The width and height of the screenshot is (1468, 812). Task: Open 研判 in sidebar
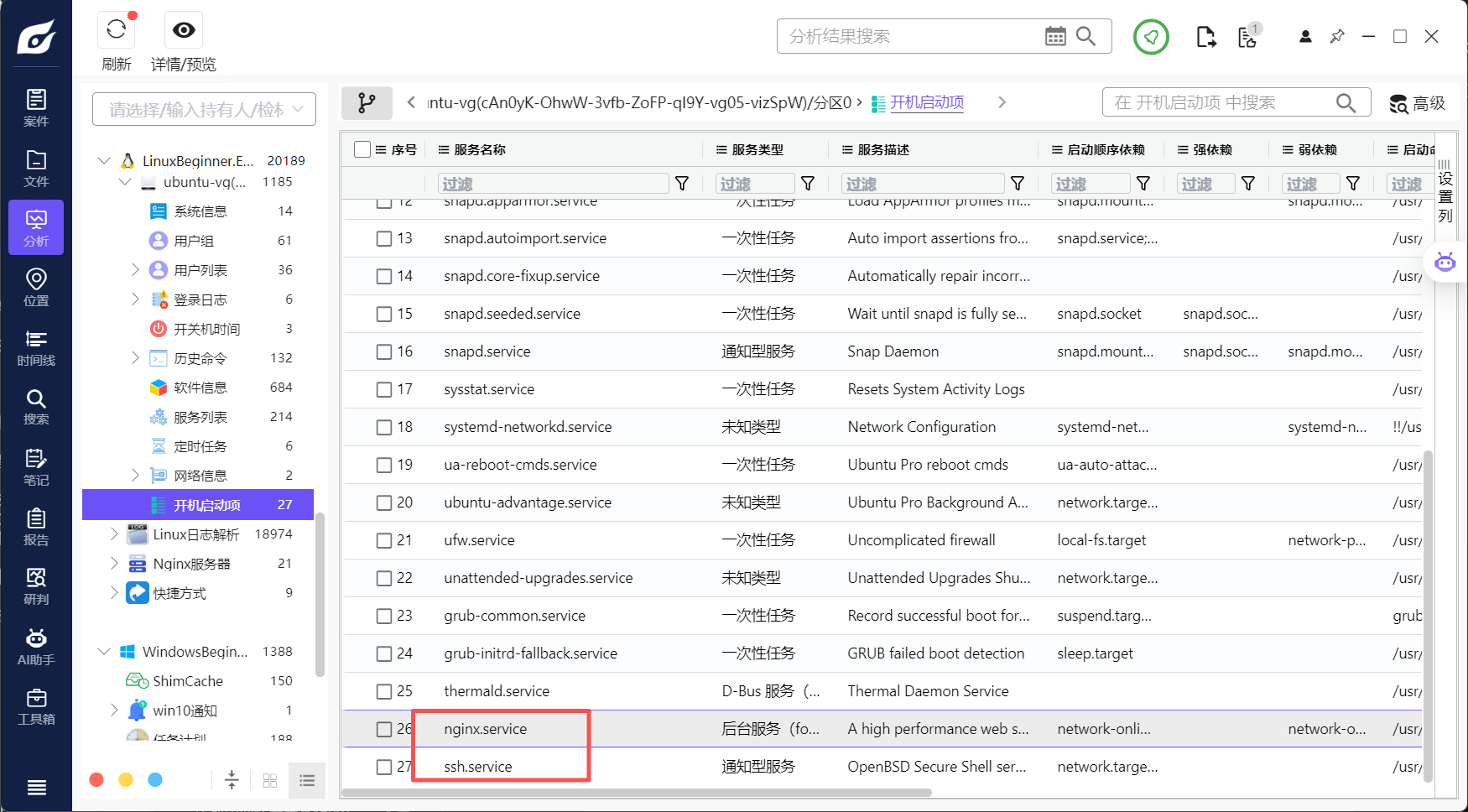pyautogui.click(x=36, y=586)
